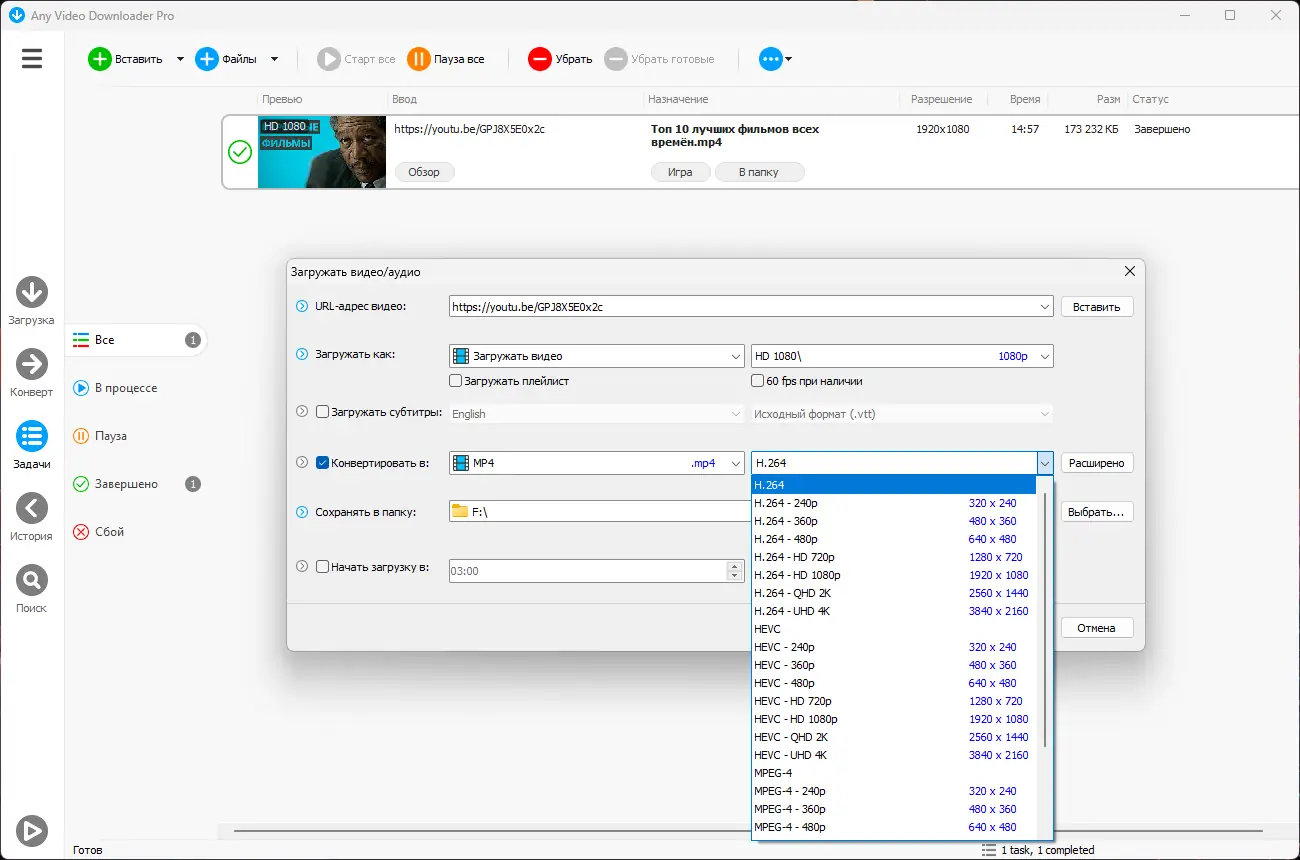Click the round play icon at sidebar bottom
This screenshot has width=1300, height=860.
click(32, 830)
